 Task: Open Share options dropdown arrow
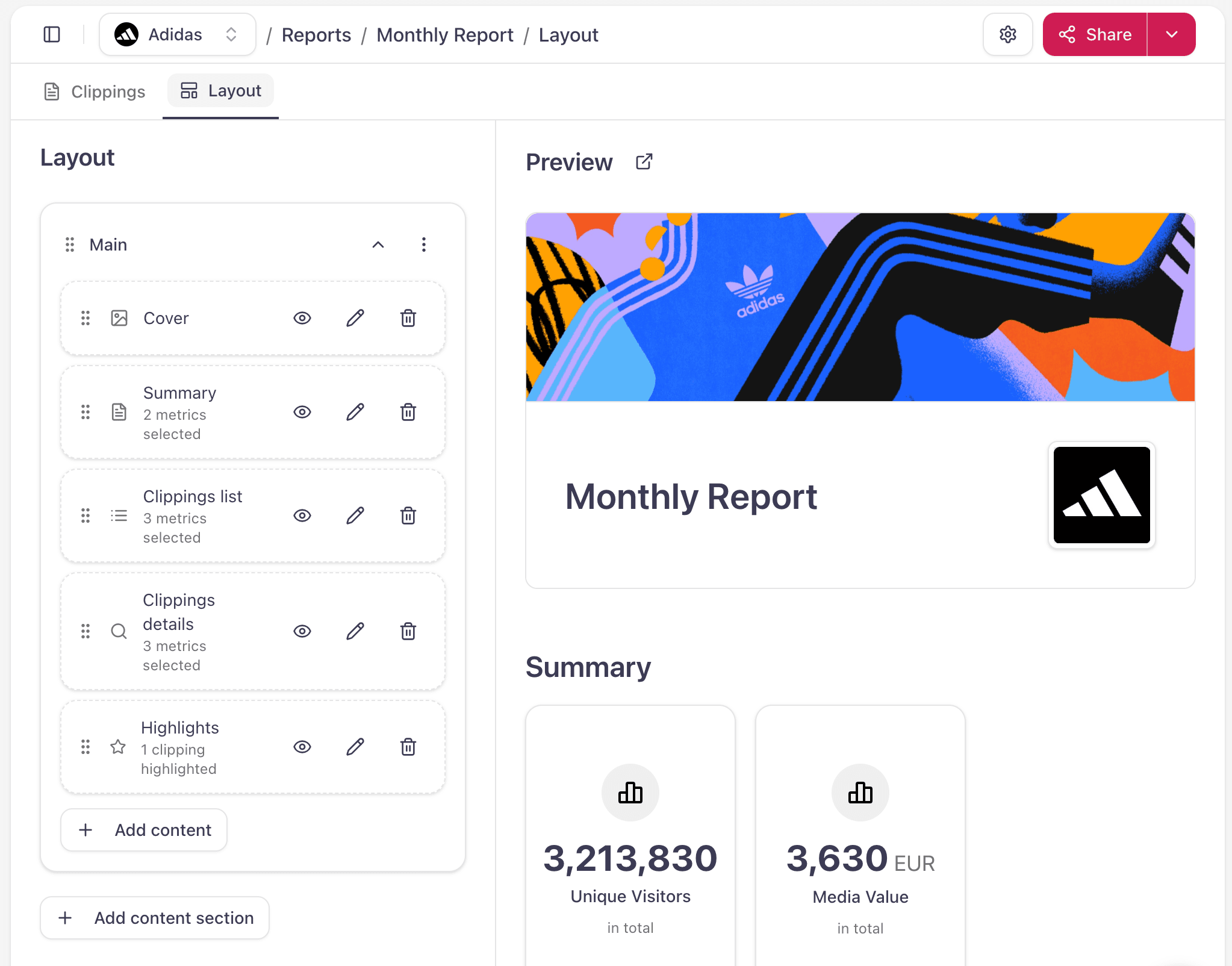pyautogui.click(x=1171, y=34)
